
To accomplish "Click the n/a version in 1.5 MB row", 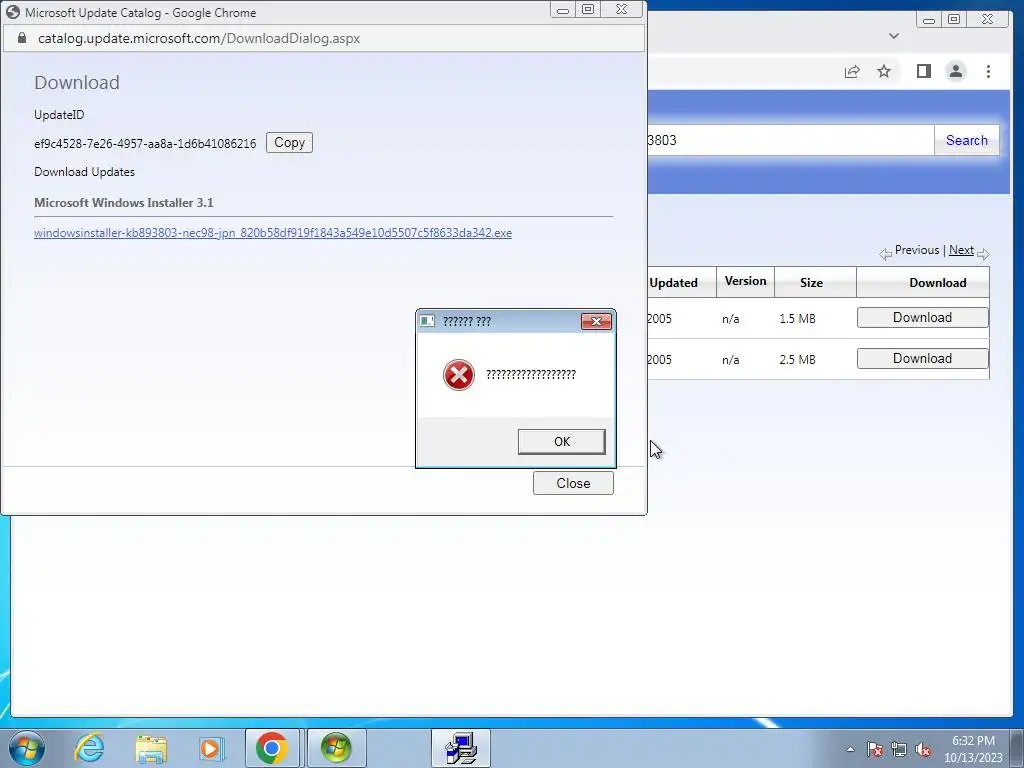I will point(731,319).
